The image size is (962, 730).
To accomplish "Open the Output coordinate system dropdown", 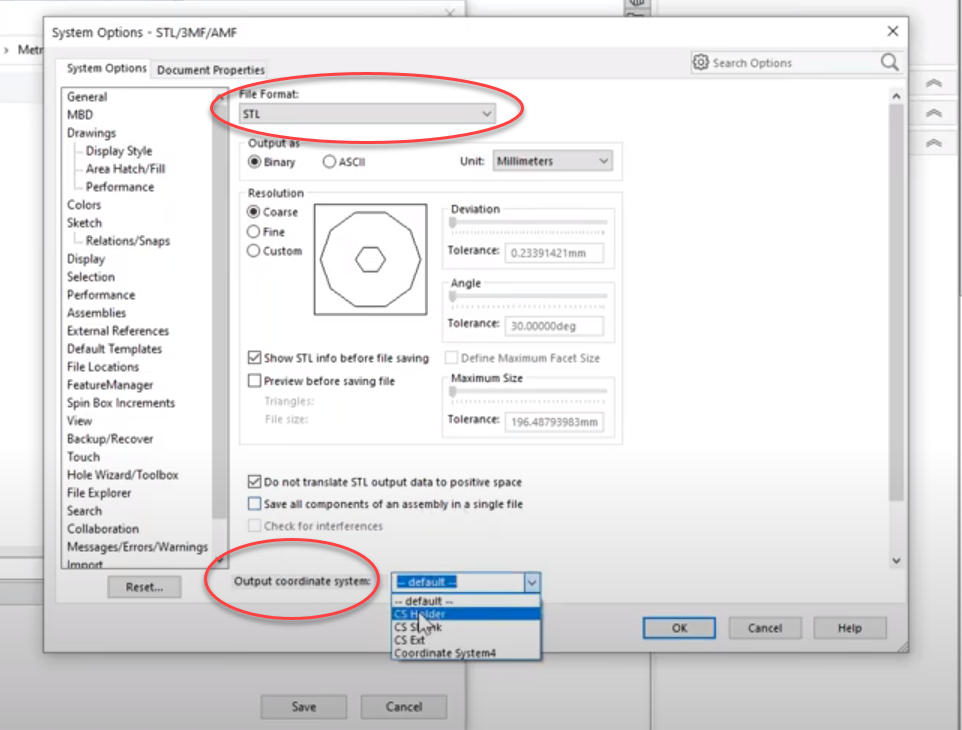I will [532, 581].
